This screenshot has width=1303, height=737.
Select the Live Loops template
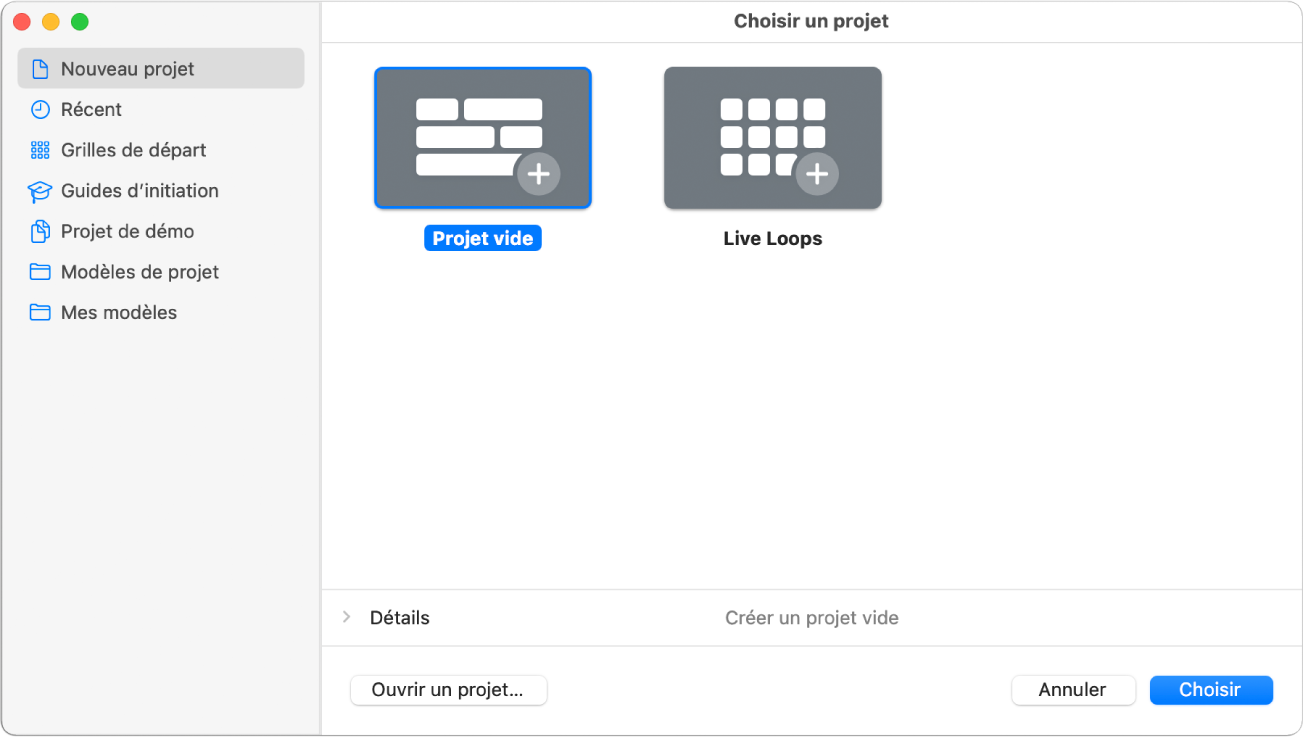(772, 137)
